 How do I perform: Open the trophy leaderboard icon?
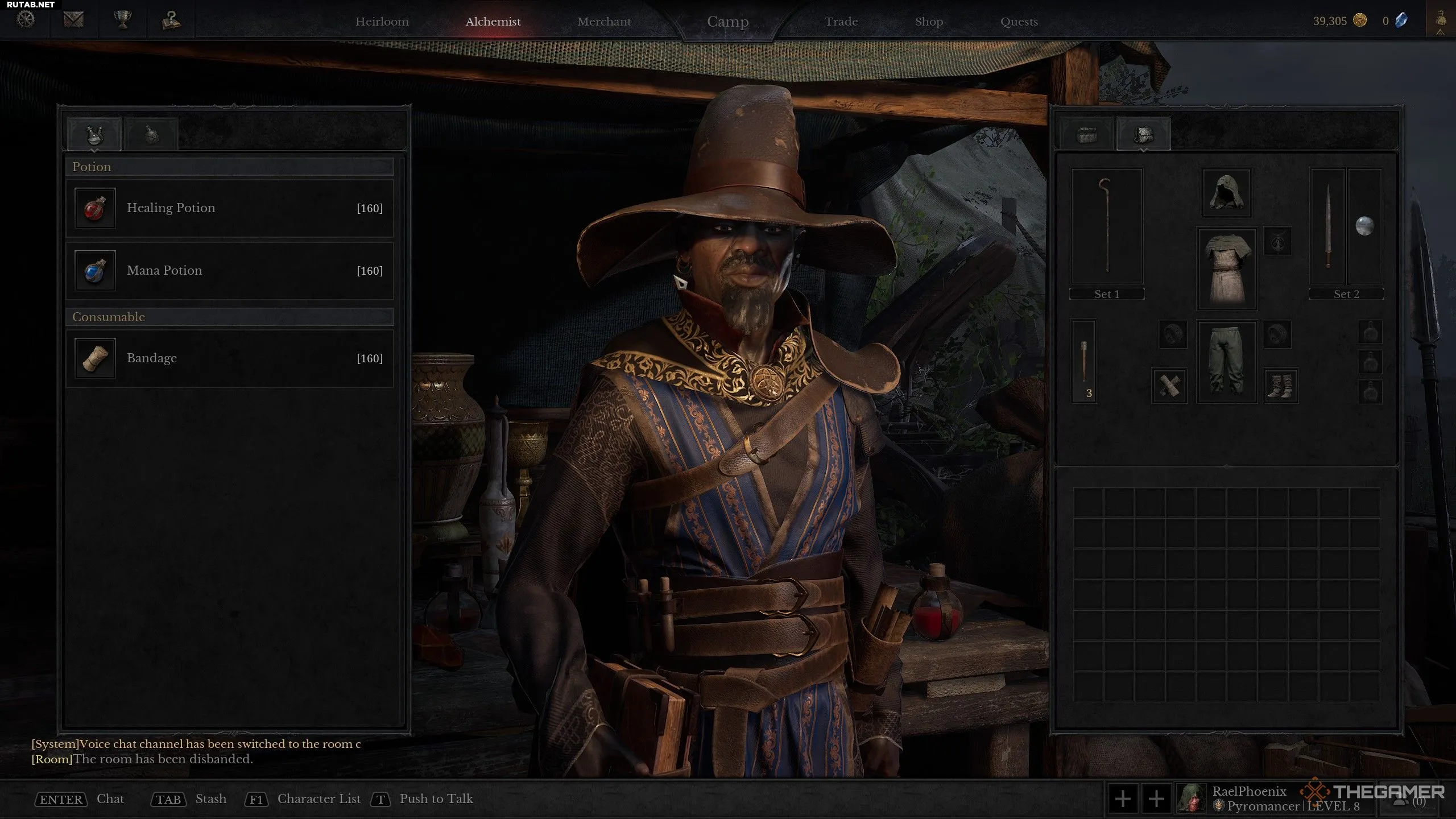pos(123,19)
